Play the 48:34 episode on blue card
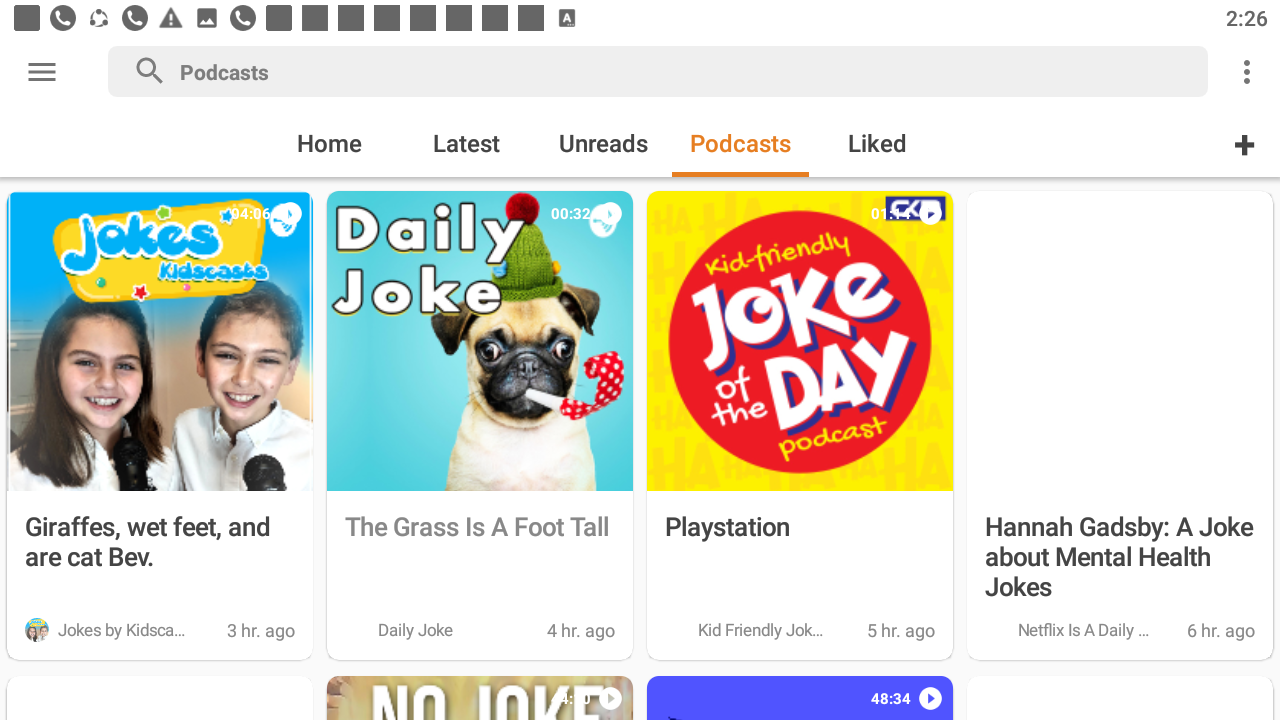The image size is (1280, 720). 930,699
